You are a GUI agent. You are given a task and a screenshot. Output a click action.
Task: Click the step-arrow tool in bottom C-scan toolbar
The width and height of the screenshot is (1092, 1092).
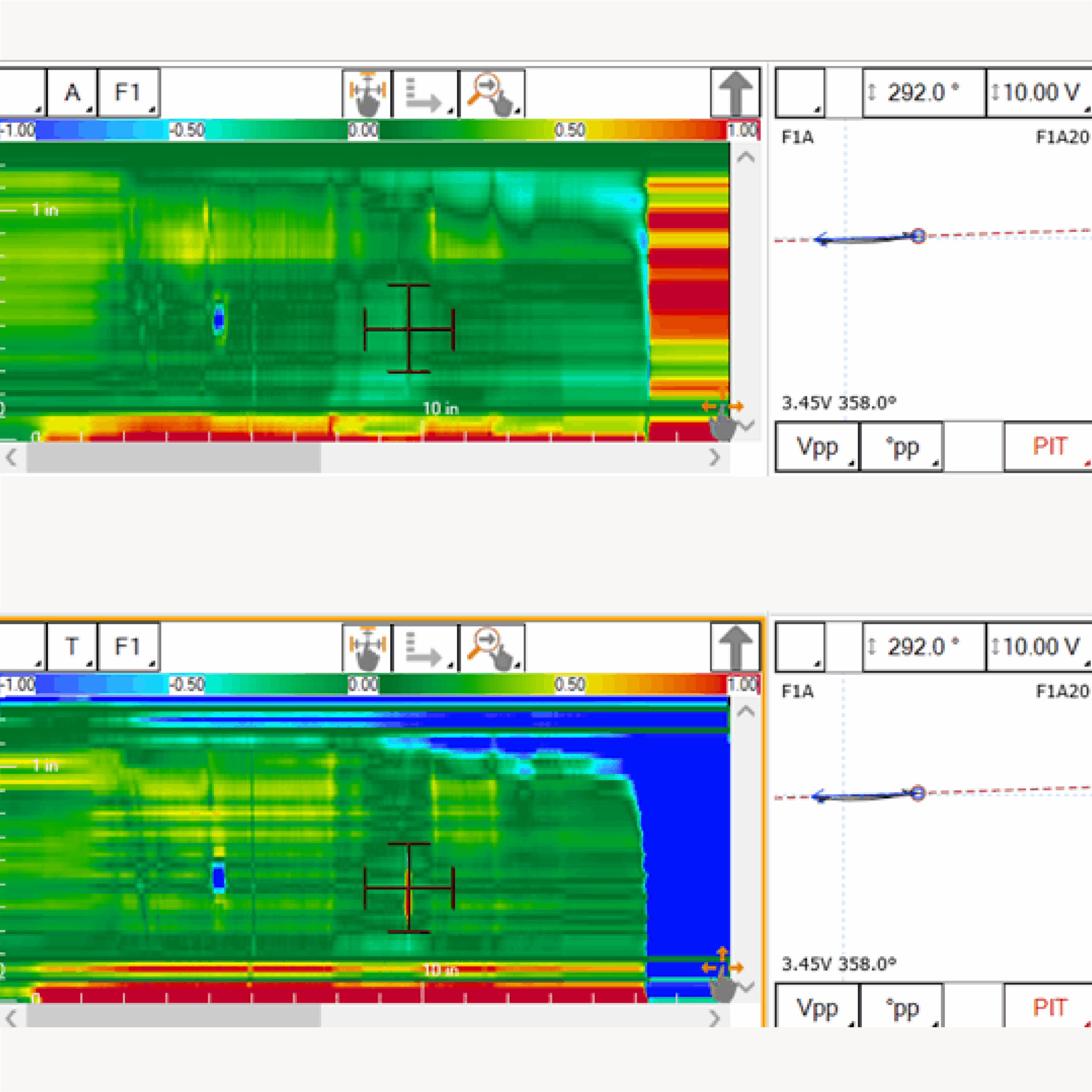pyautogui.click(x=424, y=647)
